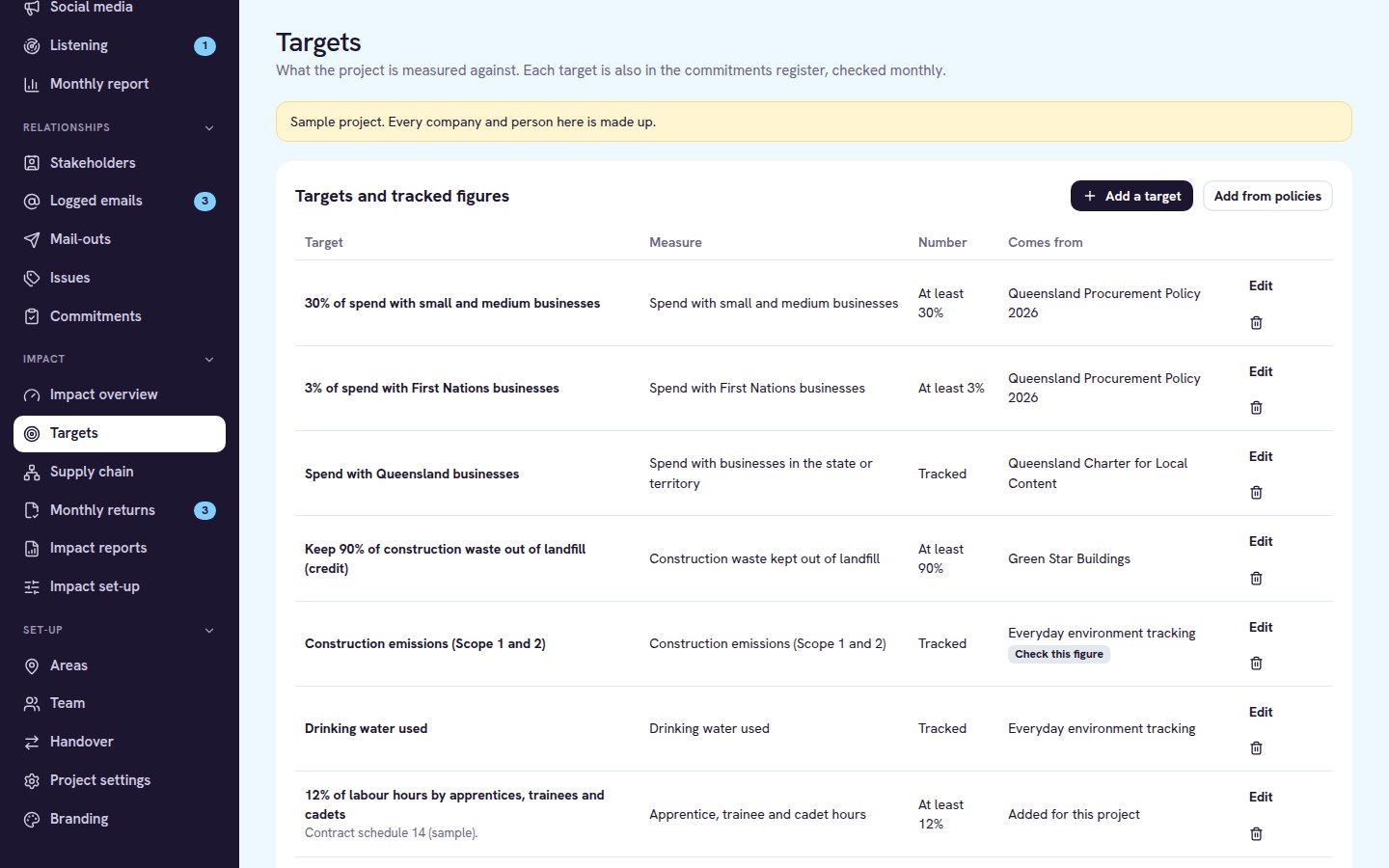The width and height of the screenshot is (1389, 868).
Task: Remove the construction waste landfill target via trash icon
Action: tap(1256, 579)
